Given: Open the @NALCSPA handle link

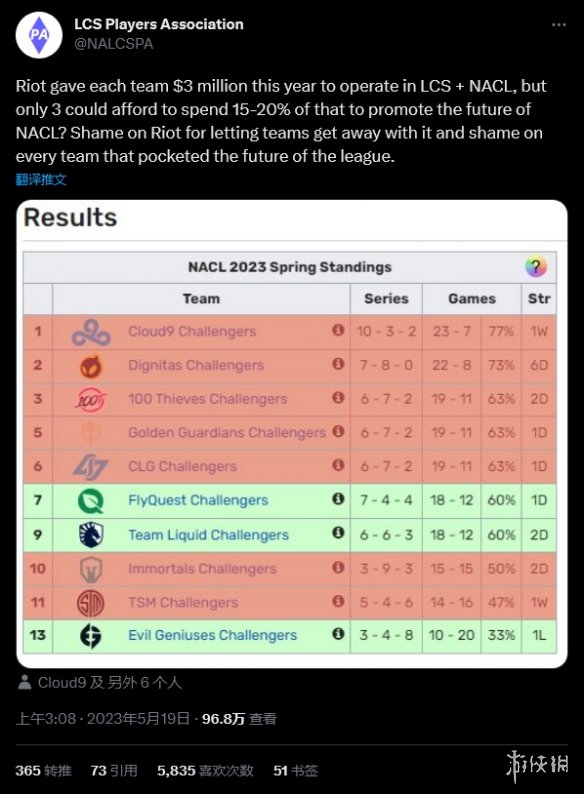Looking at the screenshot, I should [x=113, y=44].
